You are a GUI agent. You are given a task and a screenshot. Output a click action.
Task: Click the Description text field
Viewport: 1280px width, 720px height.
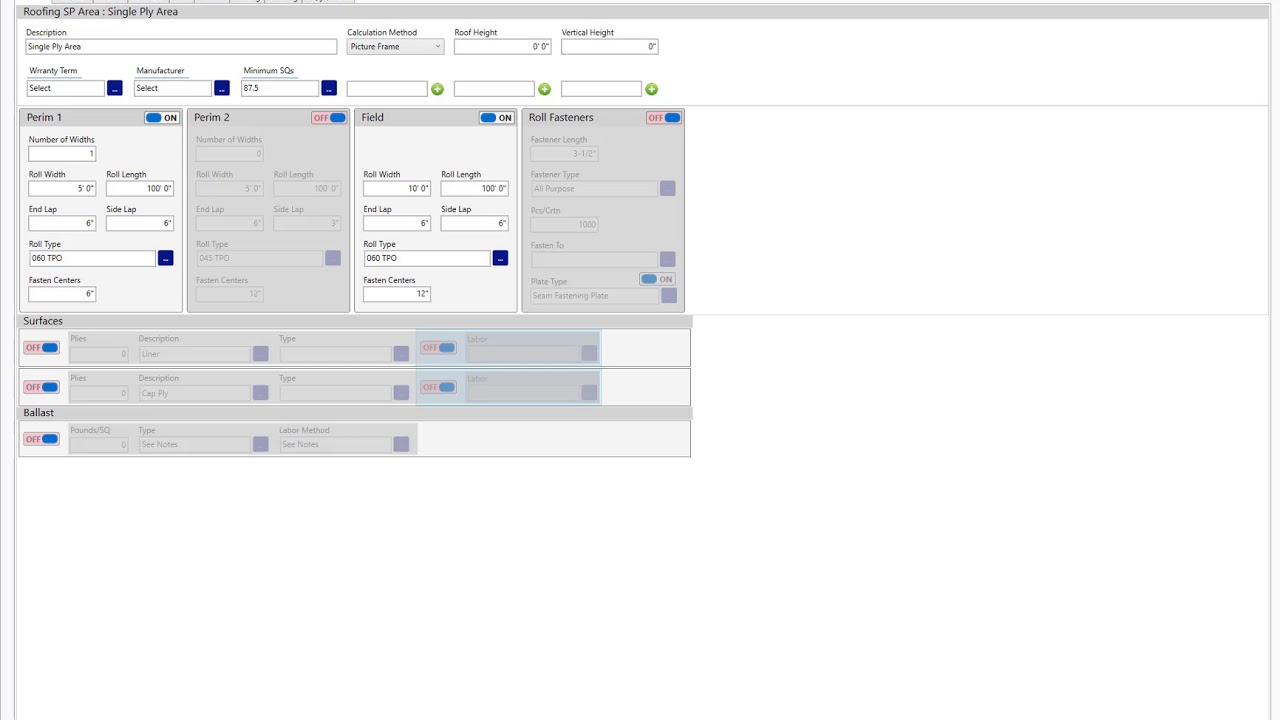coord(181,47)
